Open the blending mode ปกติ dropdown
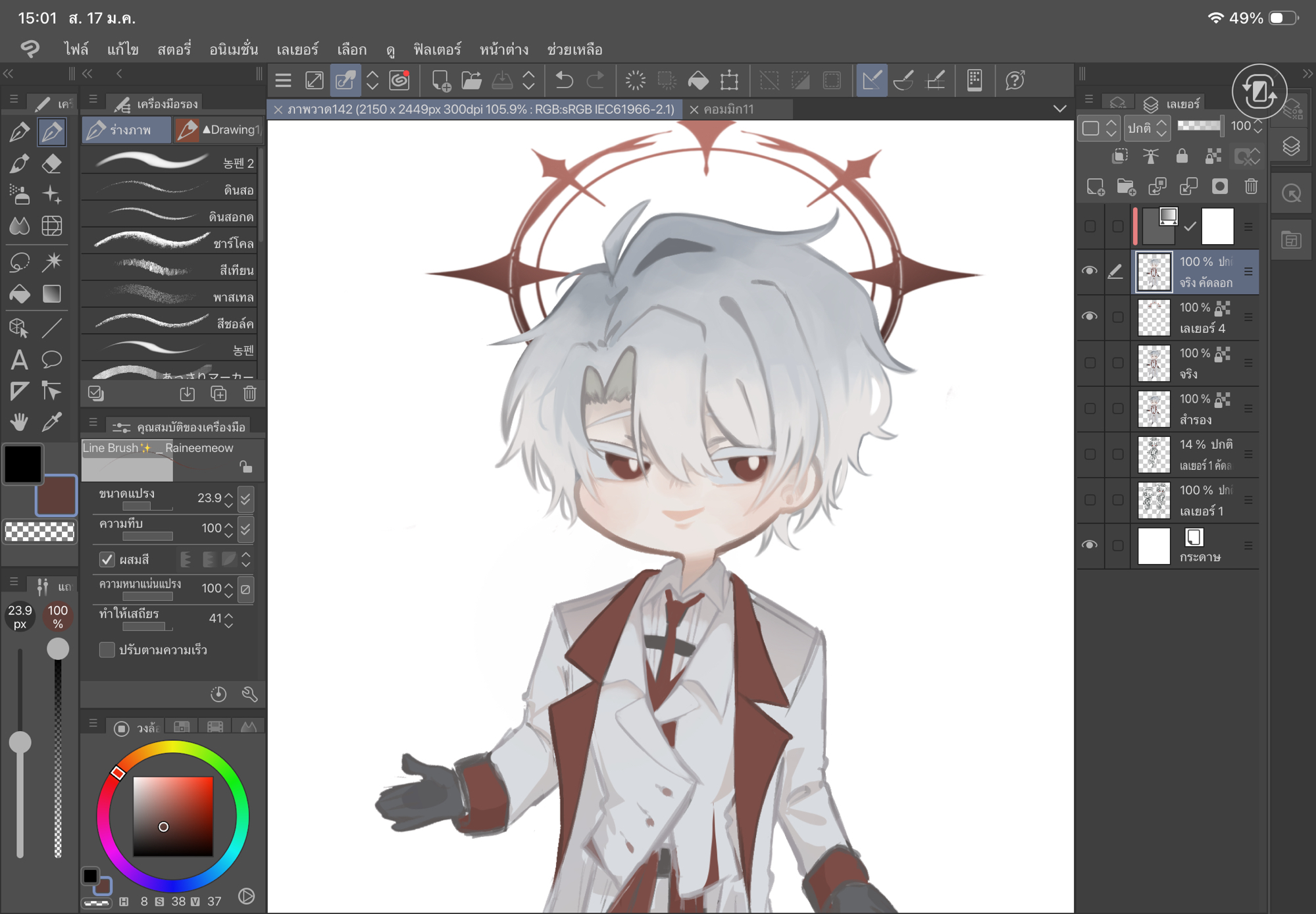 pos(1146,128)
